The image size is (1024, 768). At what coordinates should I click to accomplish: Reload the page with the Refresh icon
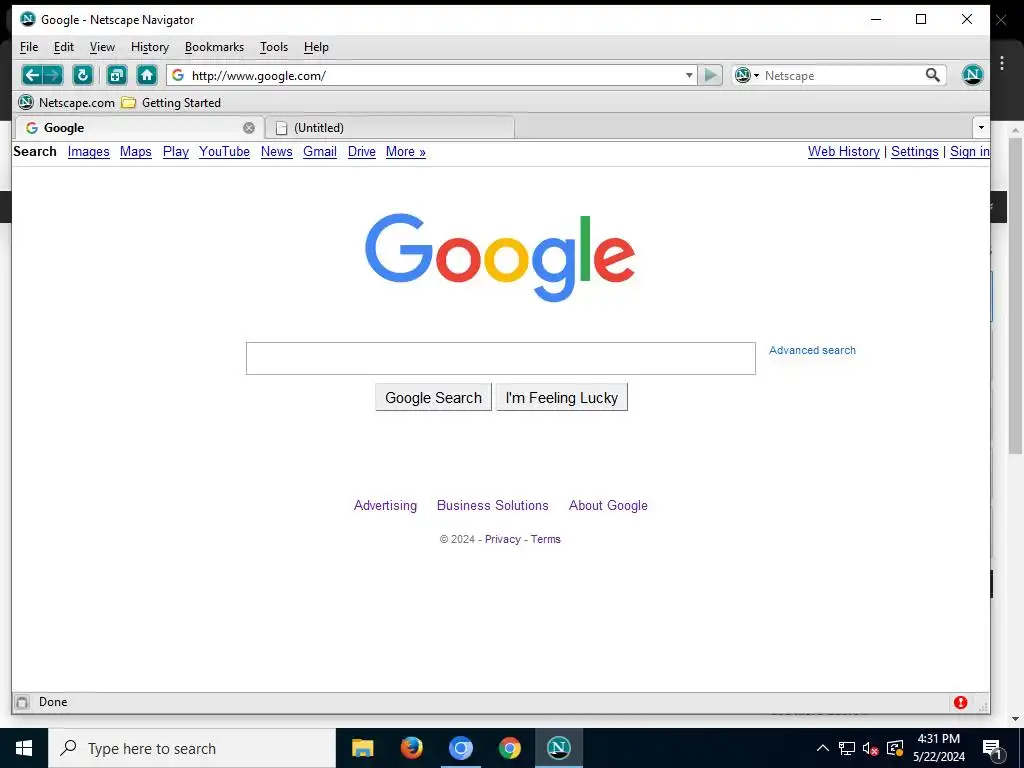click(x=83, y=75)
